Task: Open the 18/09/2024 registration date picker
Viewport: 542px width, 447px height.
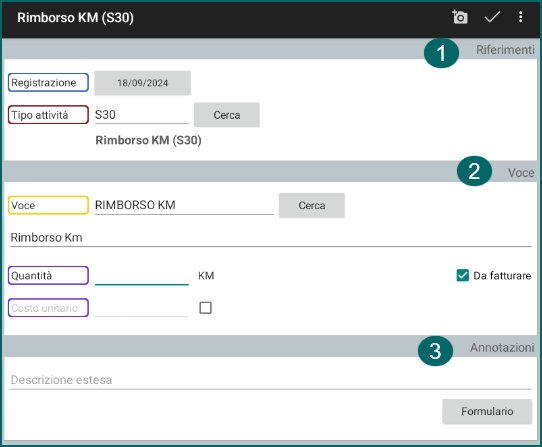Action: click(142, 83)
